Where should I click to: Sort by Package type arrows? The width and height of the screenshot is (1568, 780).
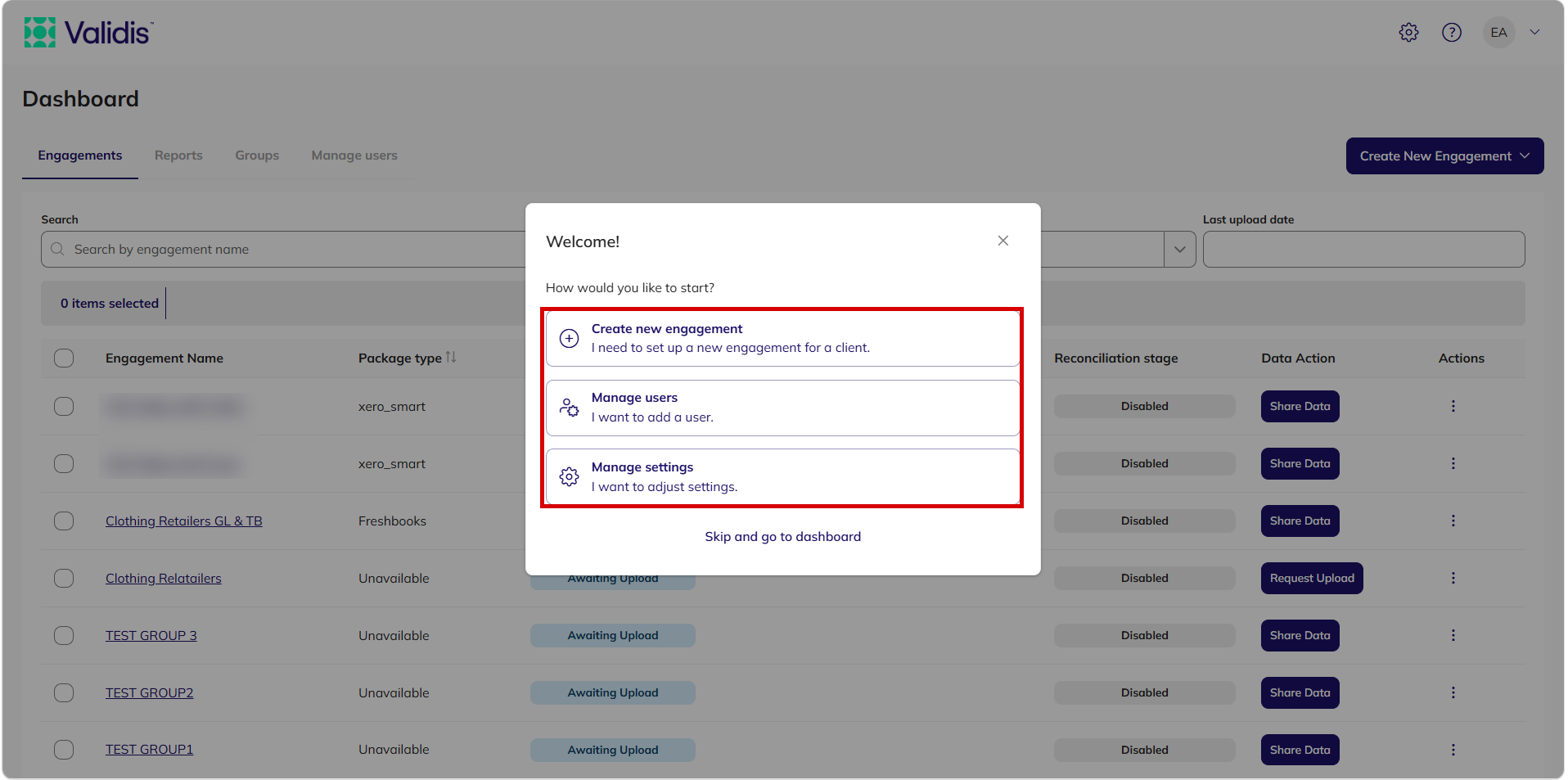(451, 358)
